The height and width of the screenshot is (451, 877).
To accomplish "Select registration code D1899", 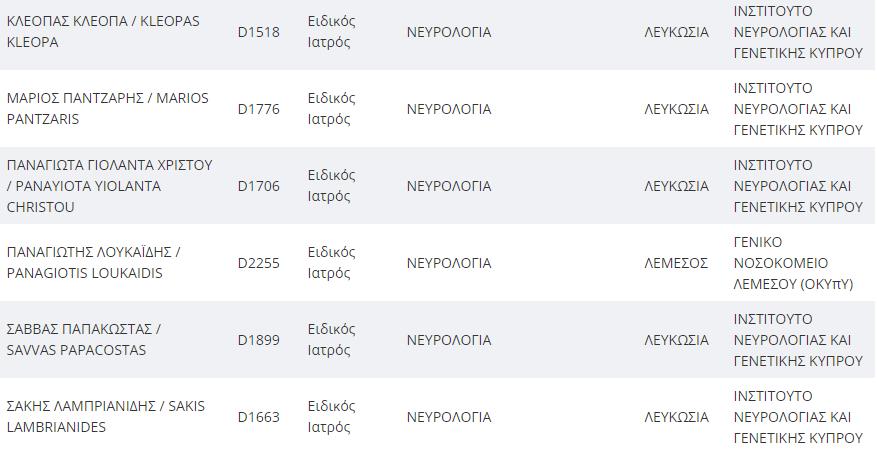I will tap(258, 340).
